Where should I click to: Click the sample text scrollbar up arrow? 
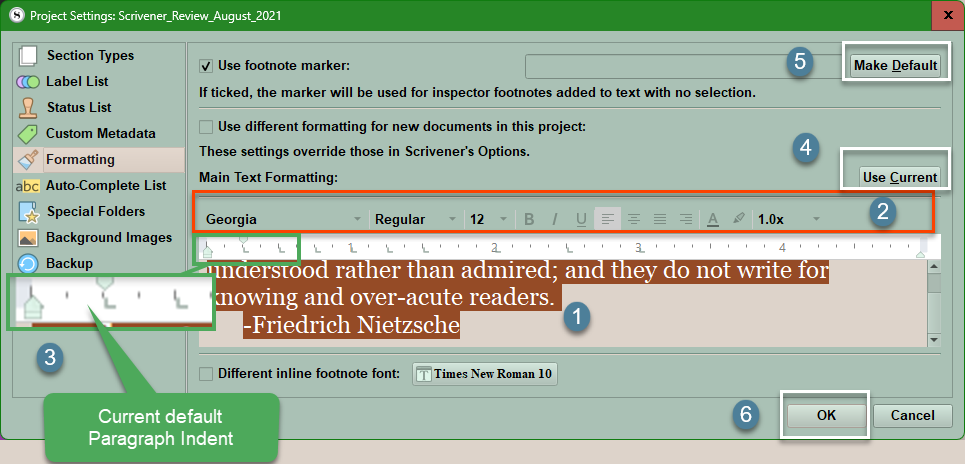[x=934, y=267]
